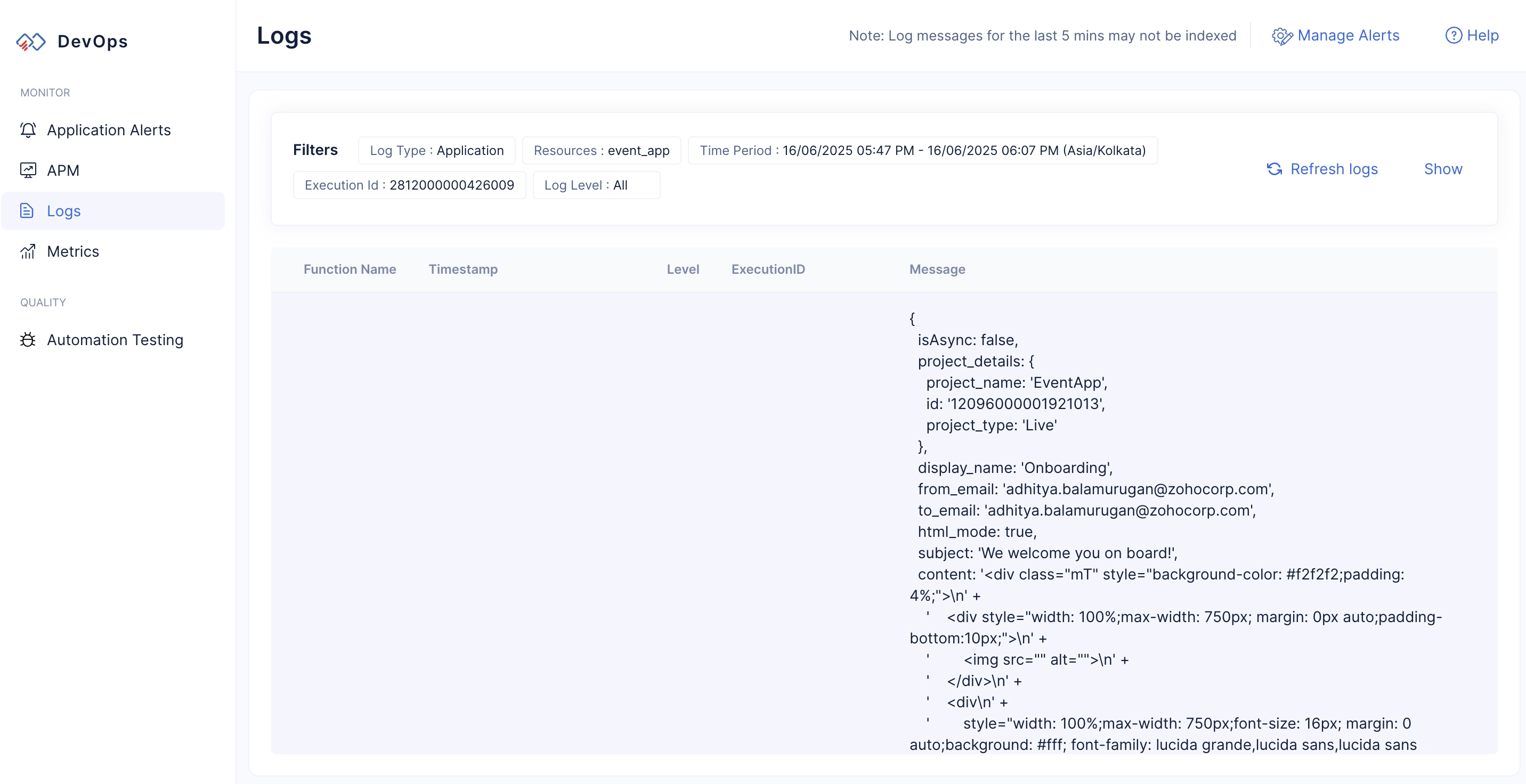Image resolution: width=1526 pixels, height=784 pixels.
Task: Click the Log Type Application filter chip
Action: 436,150
